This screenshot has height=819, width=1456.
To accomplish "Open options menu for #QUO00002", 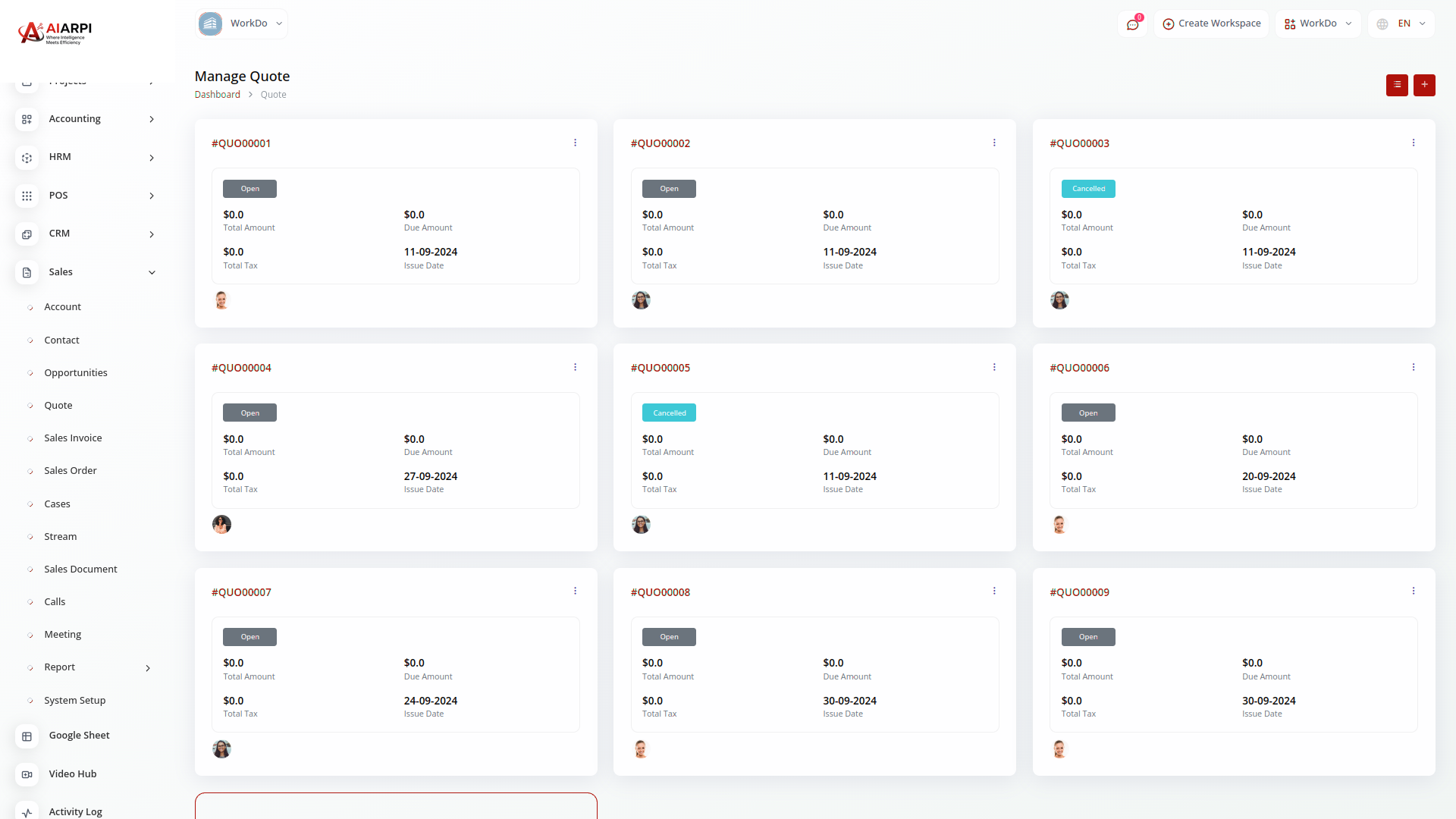I will point(994,143).
